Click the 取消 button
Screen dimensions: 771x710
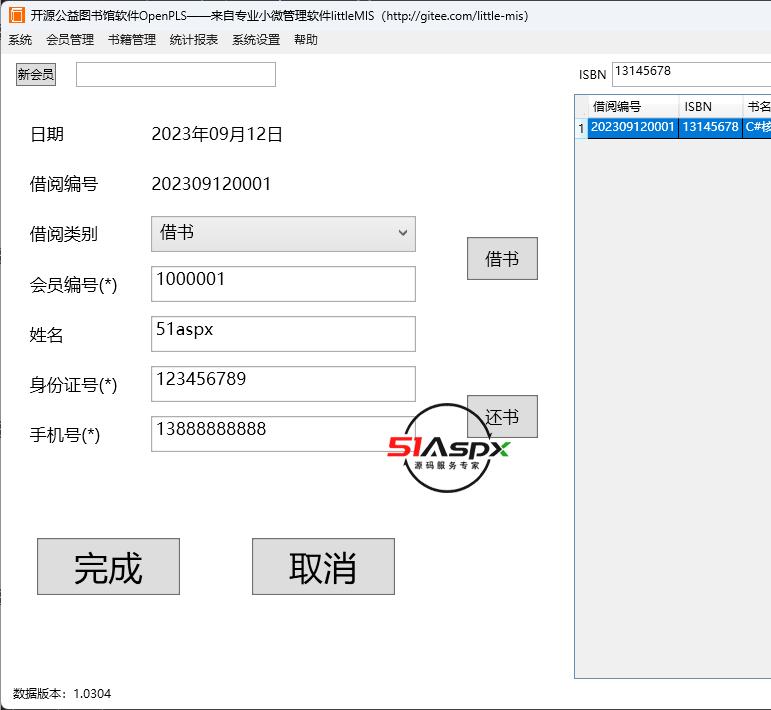click(323, 566)
